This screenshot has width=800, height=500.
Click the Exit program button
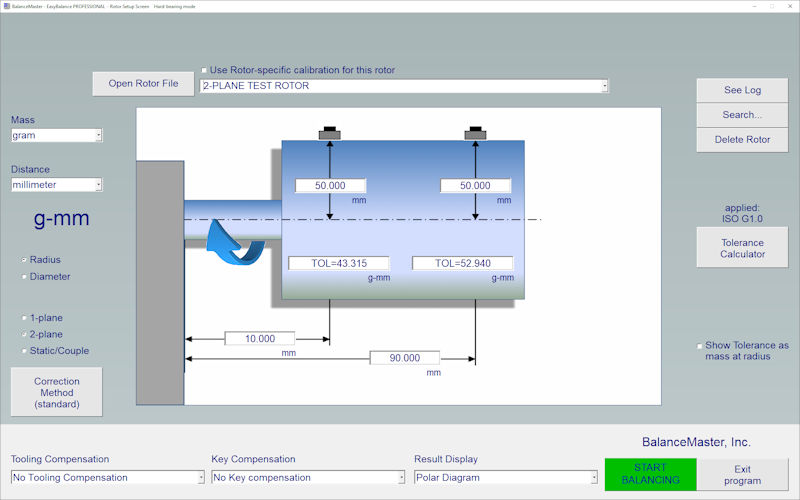click(742, 474)
